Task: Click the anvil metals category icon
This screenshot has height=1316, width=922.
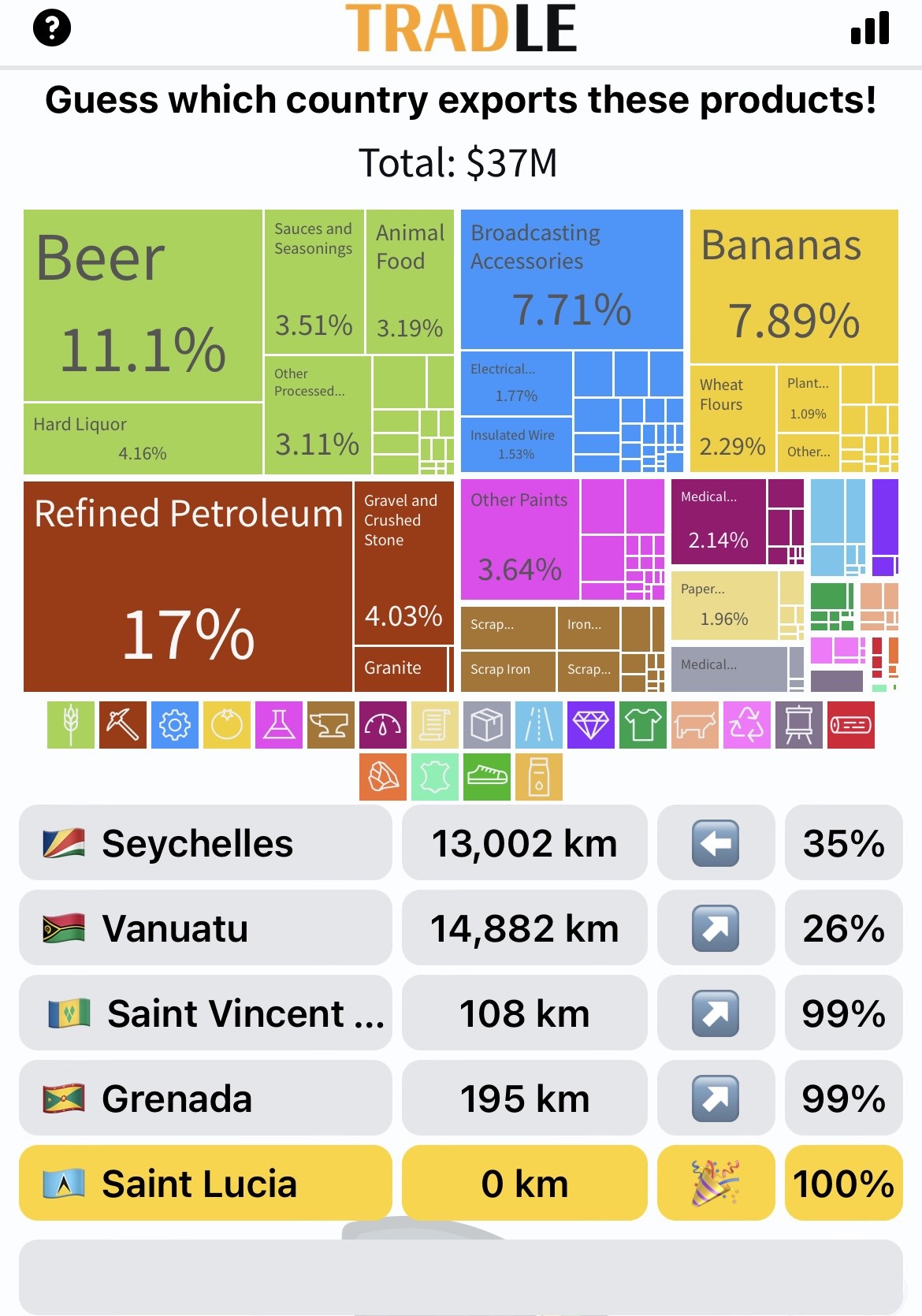Action: [x=331, y=724]
